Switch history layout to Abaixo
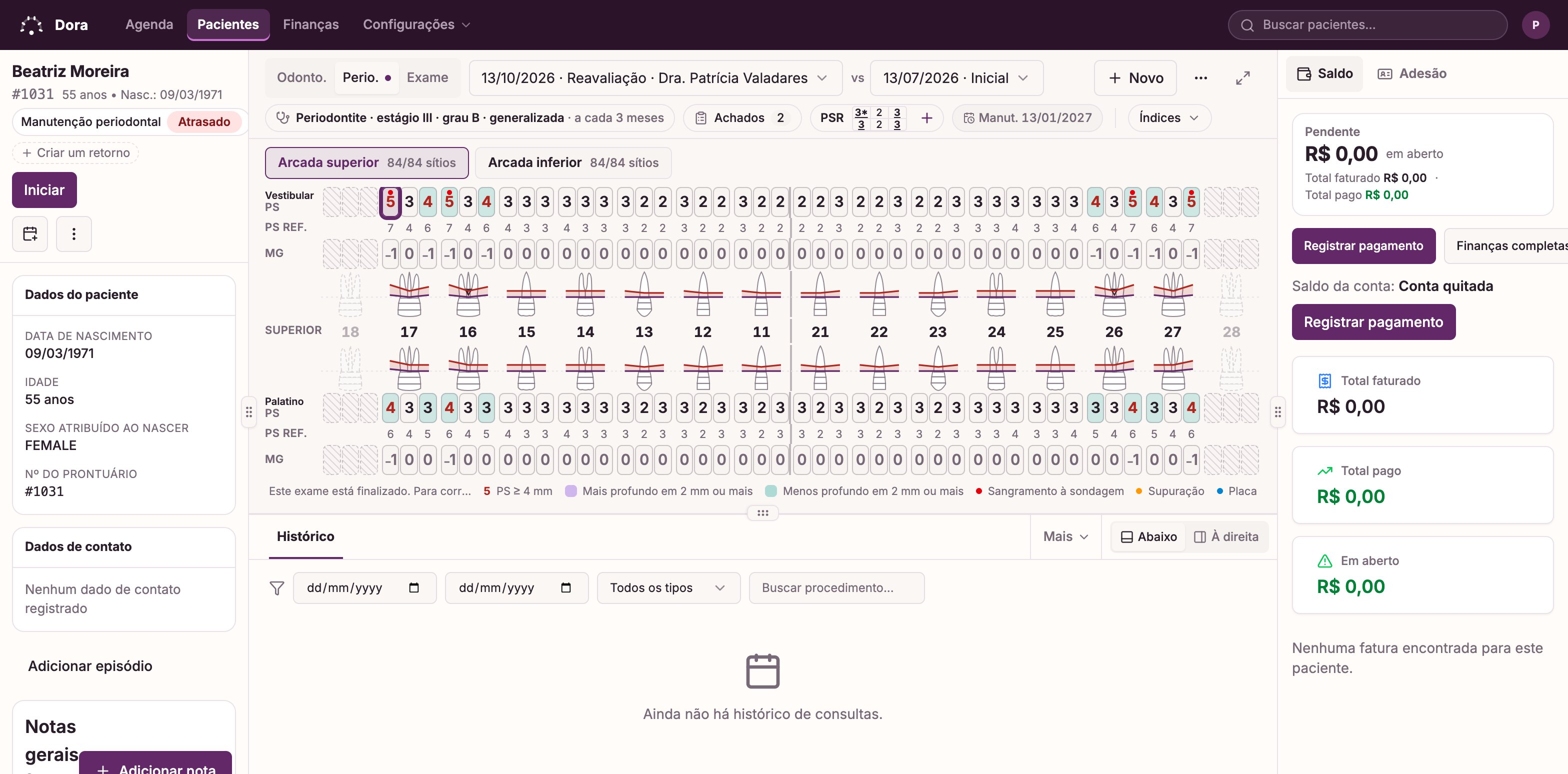Screen dimensions: 1568x774 click(x=1148, y=536)
